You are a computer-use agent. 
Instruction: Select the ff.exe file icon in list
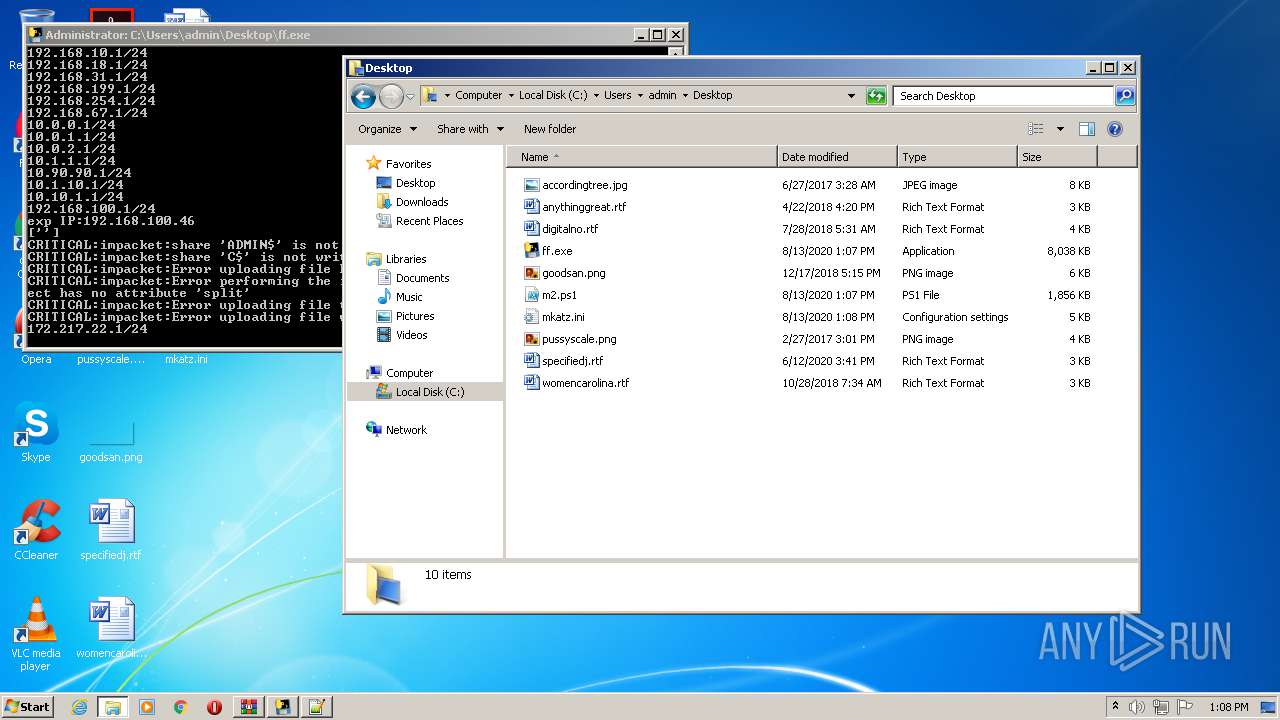[x=532, y=251]
